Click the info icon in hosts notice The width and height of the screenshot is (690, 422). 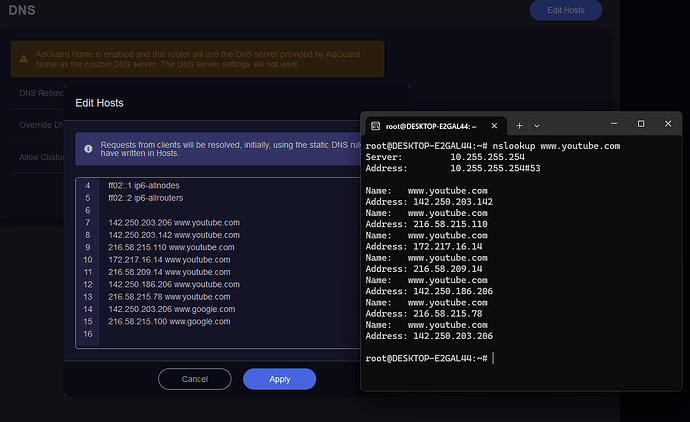[88, 149]
